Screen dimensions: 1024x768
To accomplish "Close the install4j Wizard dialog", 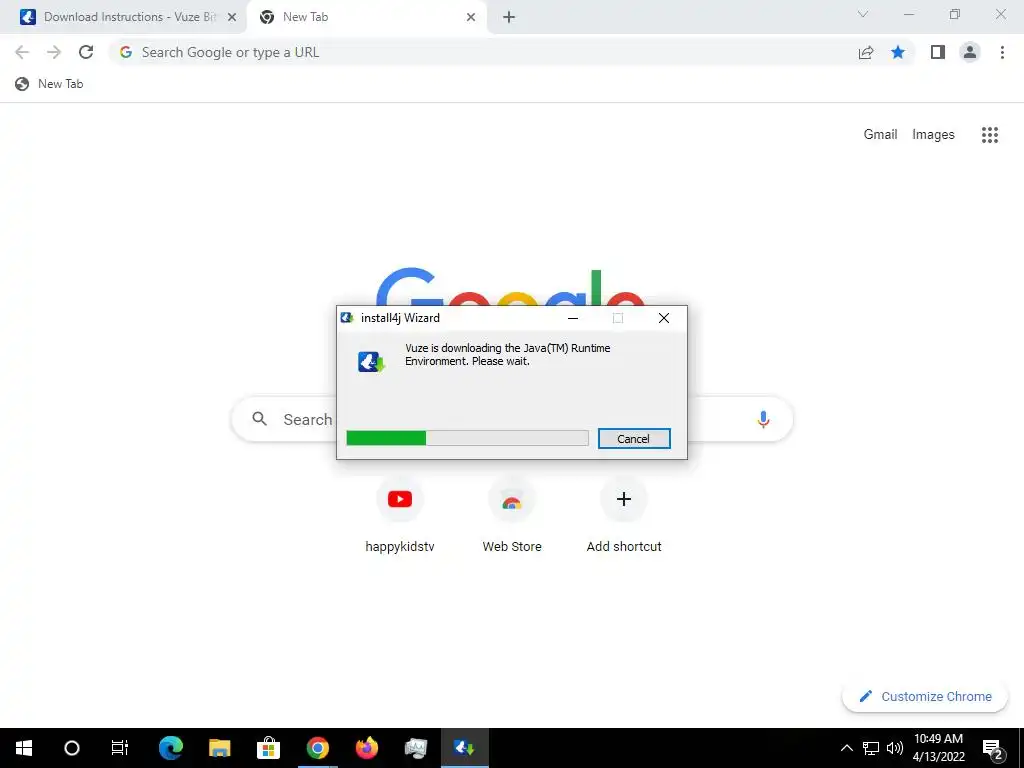I will click(x=664, y=318).
